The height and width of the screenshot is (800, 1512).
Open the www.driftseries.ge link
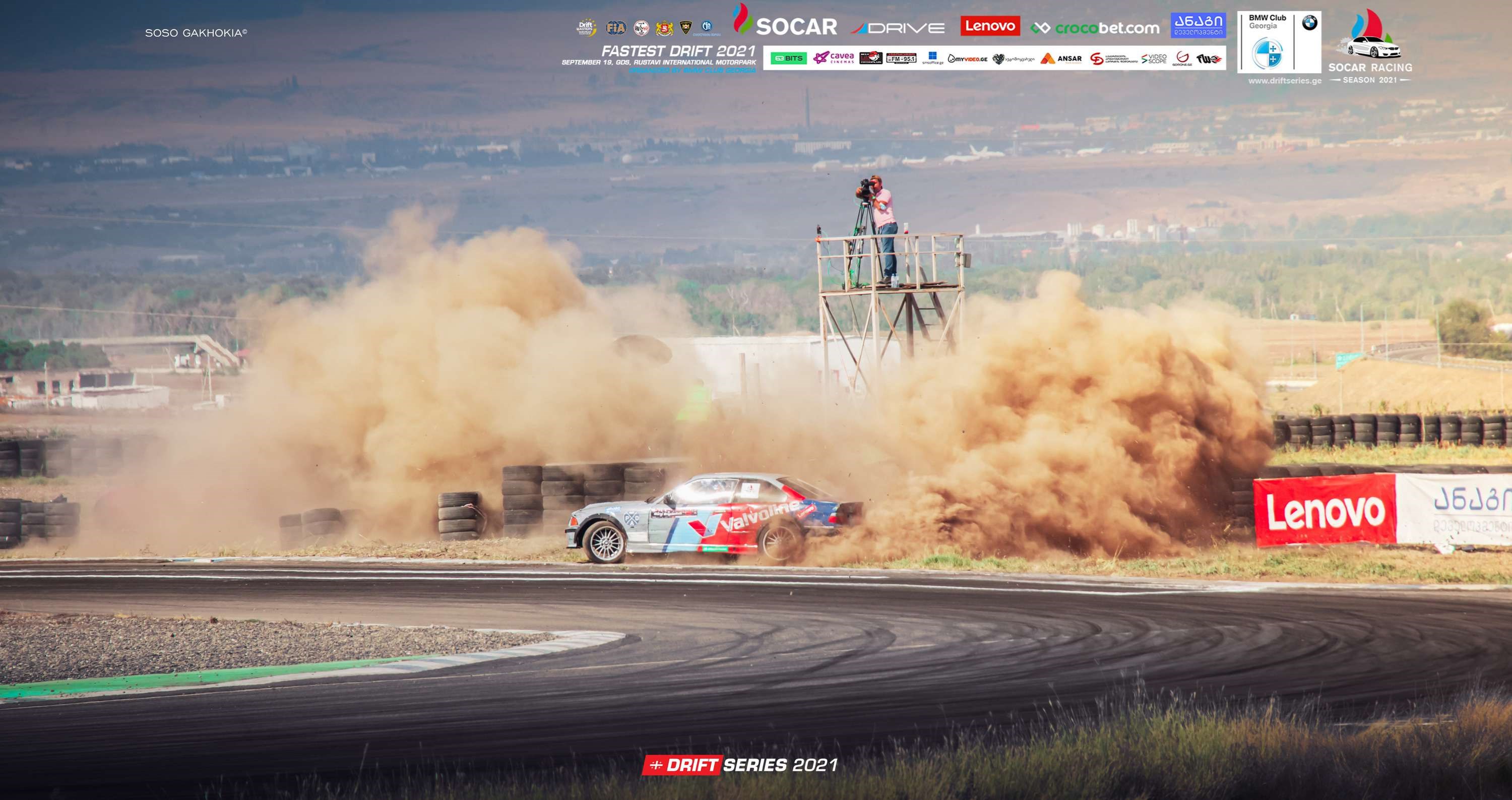pyautogui.click(x=1285, y=81)
